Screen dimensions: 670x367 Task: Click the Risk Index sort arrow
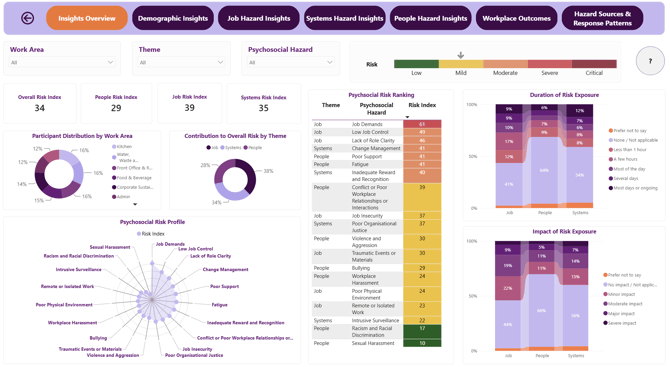(407, 117)
